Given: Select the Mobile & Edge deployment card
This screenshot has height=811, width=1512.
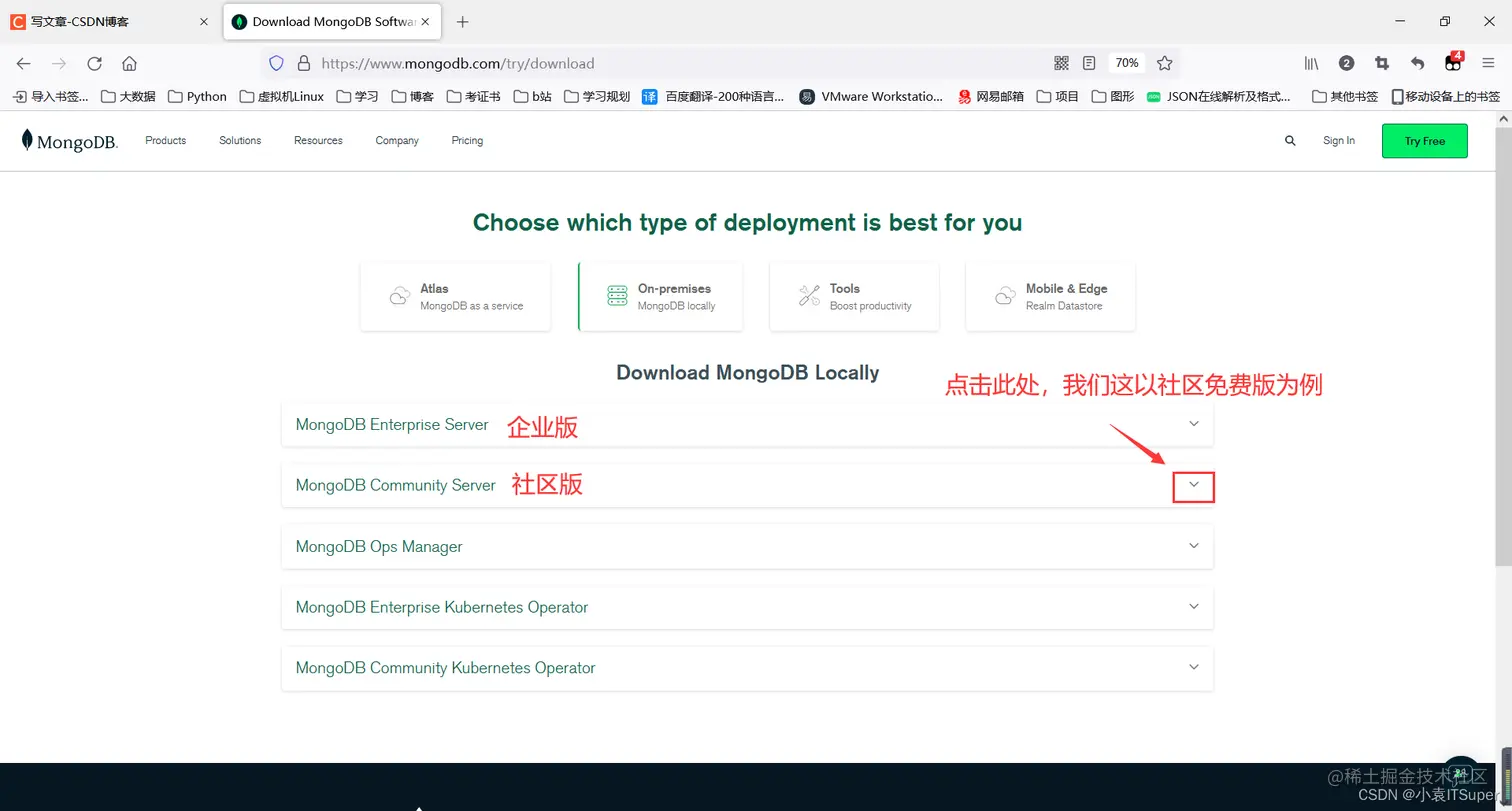Looking at the screenshot, I should click(1050, 297).
